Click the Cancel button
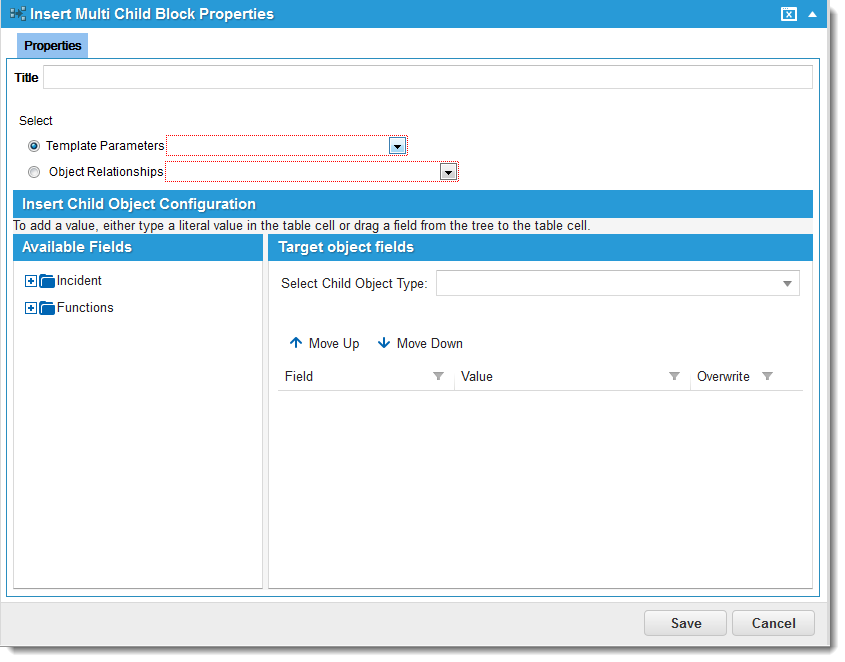This screenshot has width=845, height=662. coord(773,623)
